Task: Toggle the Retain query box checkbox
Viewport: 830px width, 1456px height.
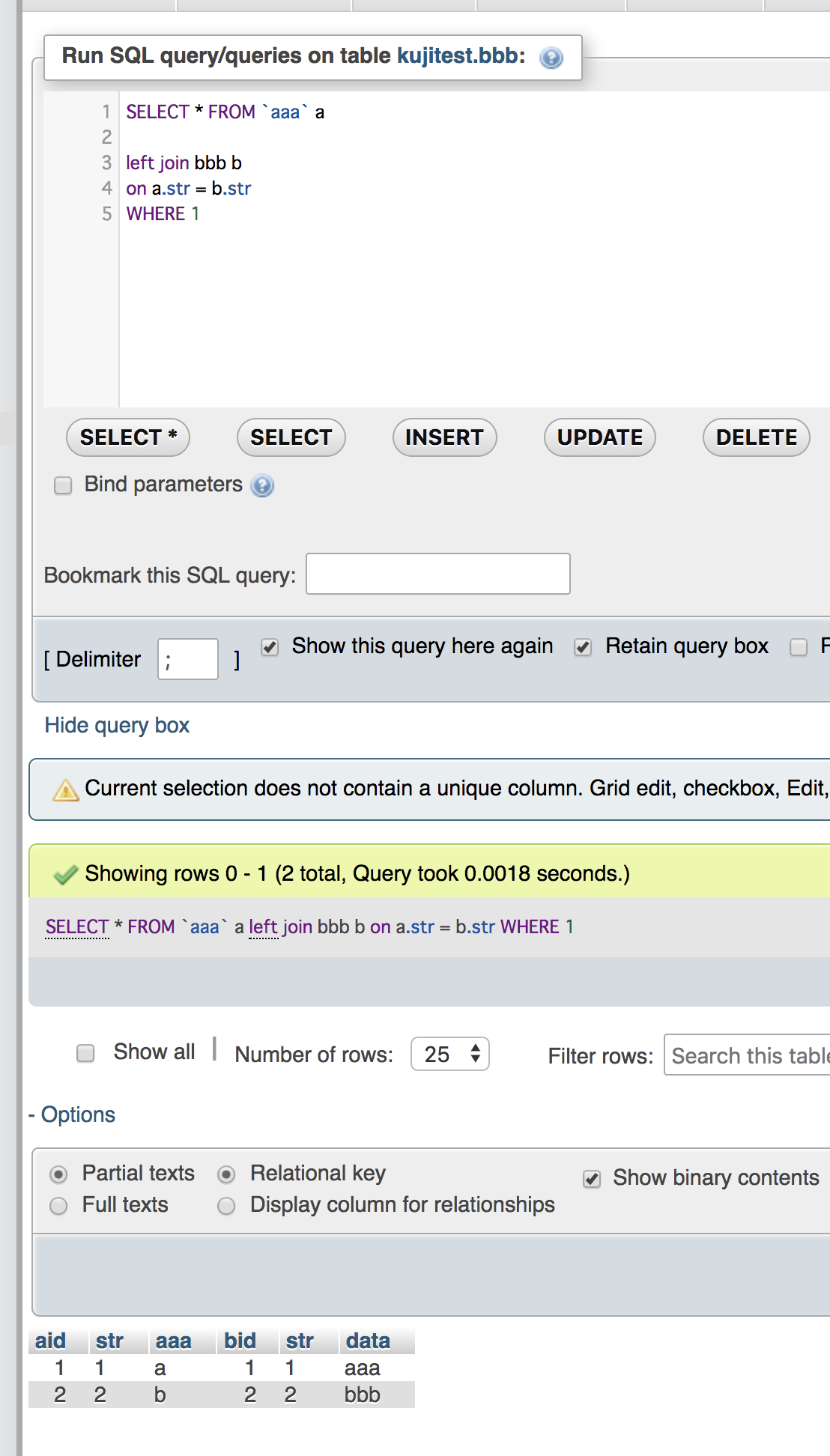Action: click(583, 647)
